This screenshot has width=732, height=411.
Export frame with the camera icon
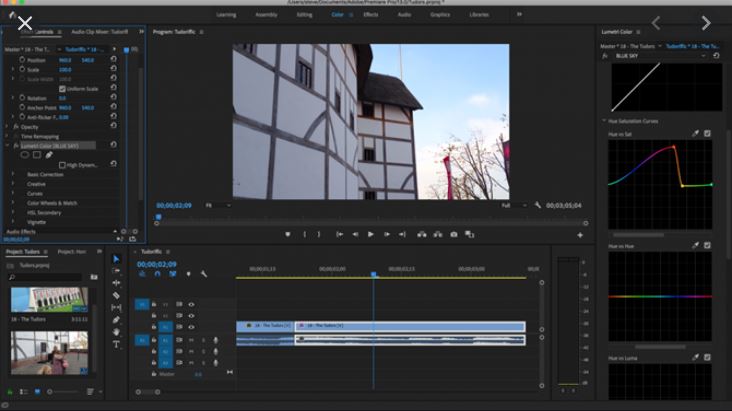point(454,234)
